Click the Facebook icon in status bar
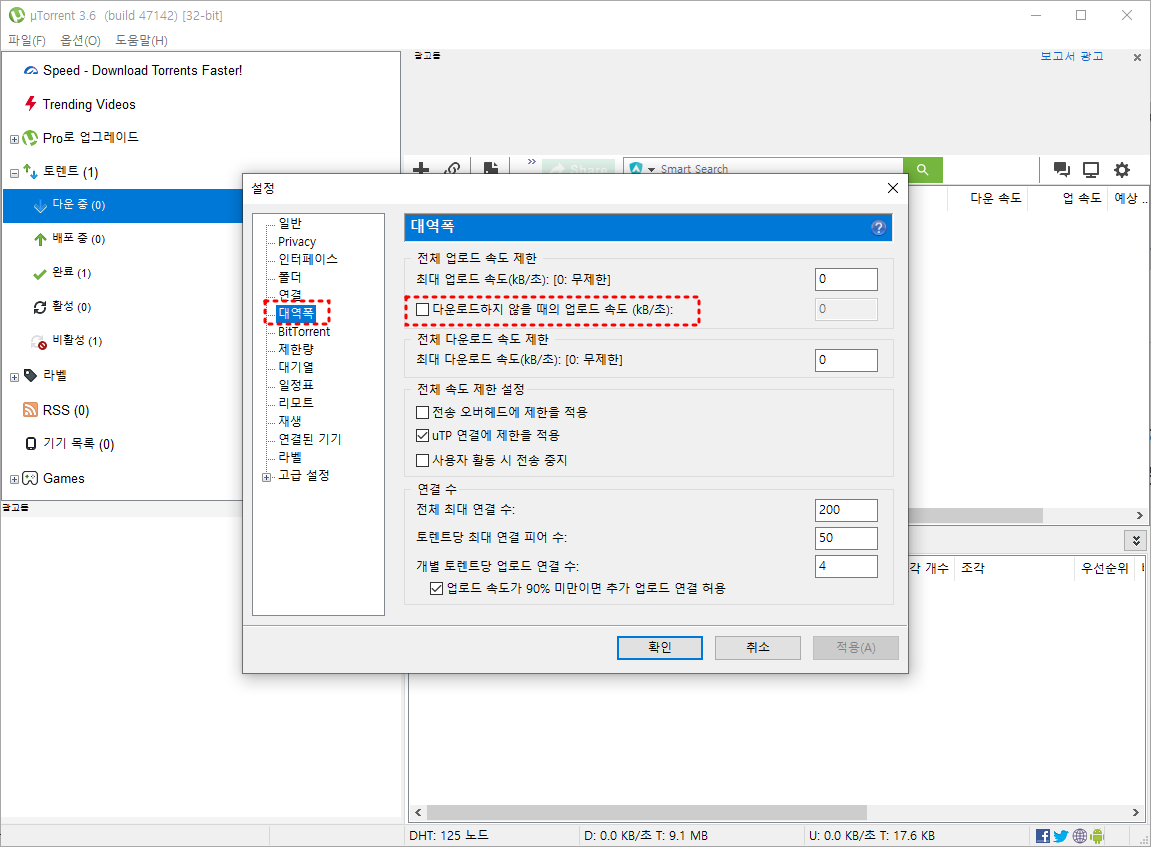This screenshot has width=1151, height=847. (1042, 836)
